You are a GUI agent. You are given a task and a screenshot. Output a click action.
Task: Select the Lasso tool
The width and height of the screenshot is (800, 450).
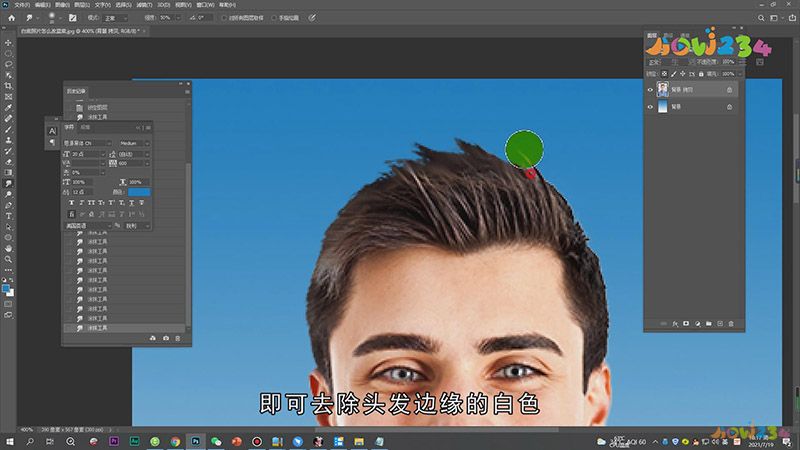(8, 64)
